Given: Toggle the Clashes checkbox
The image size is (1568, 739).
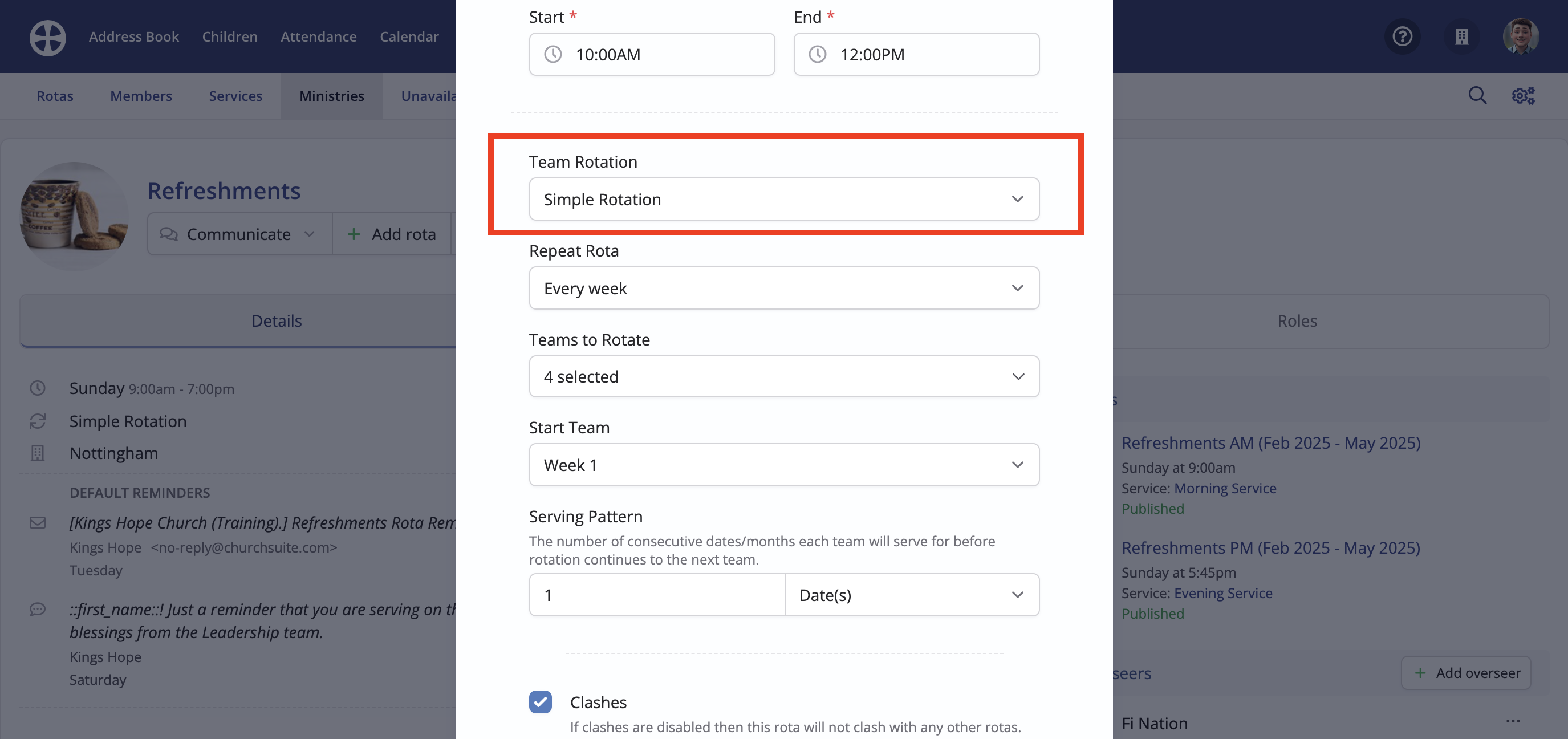Looking at the screenshot, I should click(540, 701).
